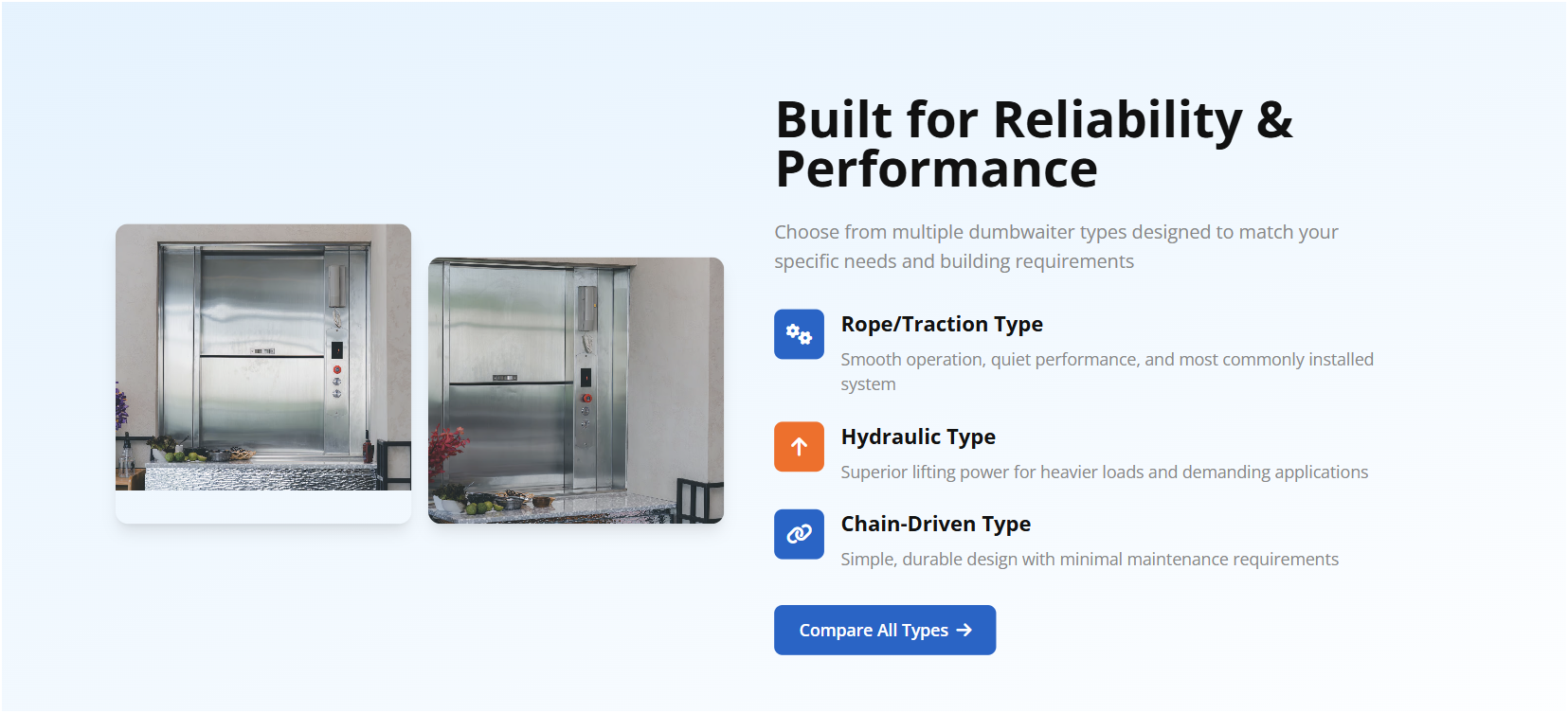
Task: Click the blue chain-link icon
Action: click(799, 534)
